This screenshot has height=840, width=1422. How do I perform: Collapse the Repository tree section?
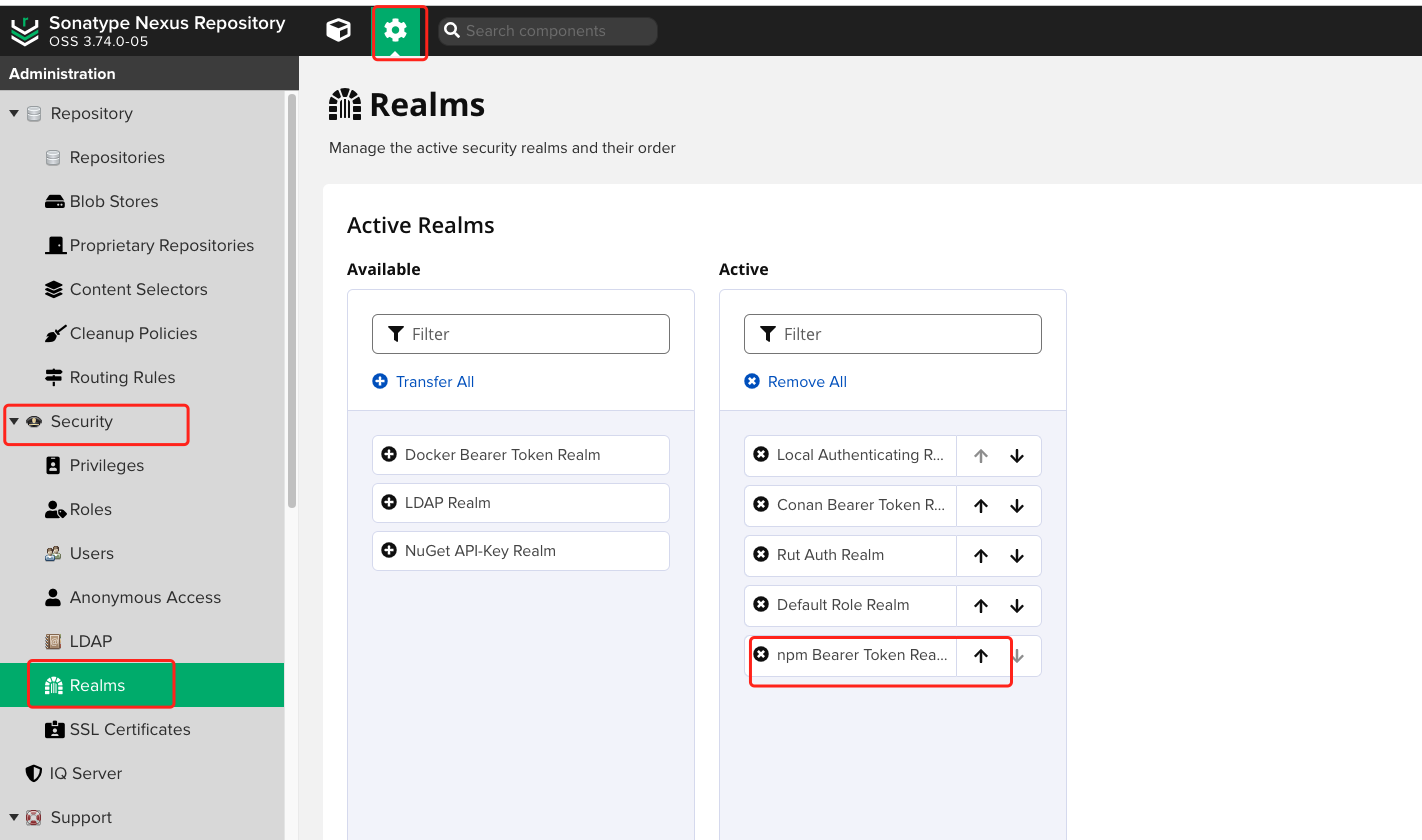coord(14,114)
